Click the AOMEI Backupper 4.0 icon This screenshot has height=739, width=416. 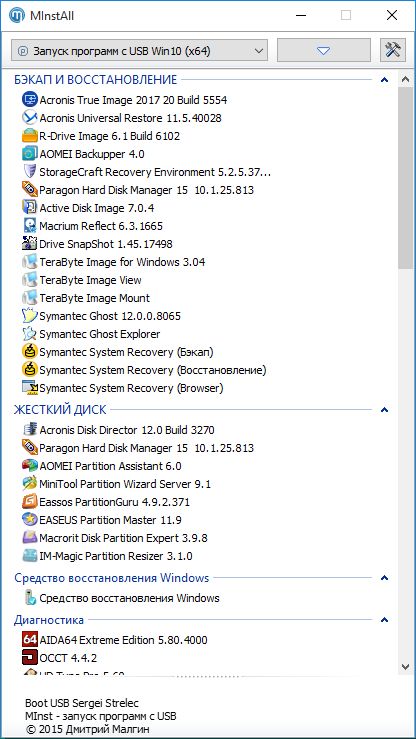point(30,154)
